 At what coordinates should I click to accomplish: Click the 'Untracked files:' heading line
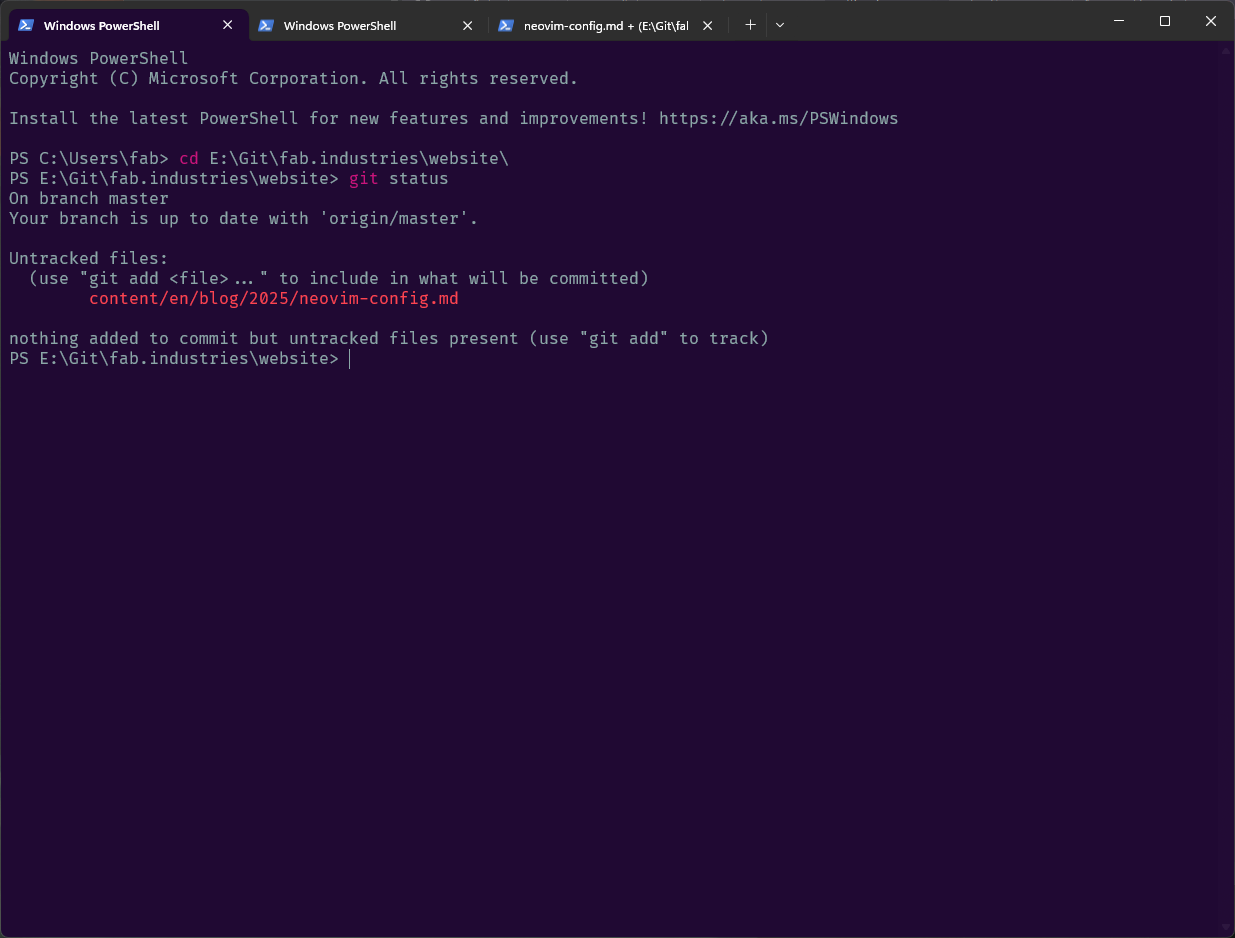(x=89, y=259)
